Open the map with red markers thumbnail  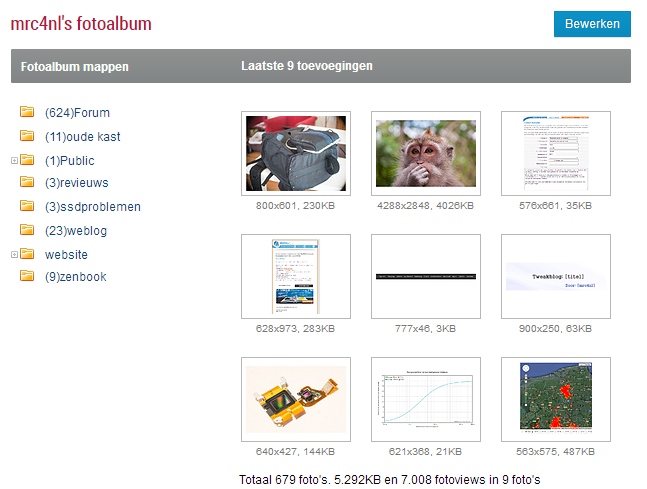click(556, 399)
